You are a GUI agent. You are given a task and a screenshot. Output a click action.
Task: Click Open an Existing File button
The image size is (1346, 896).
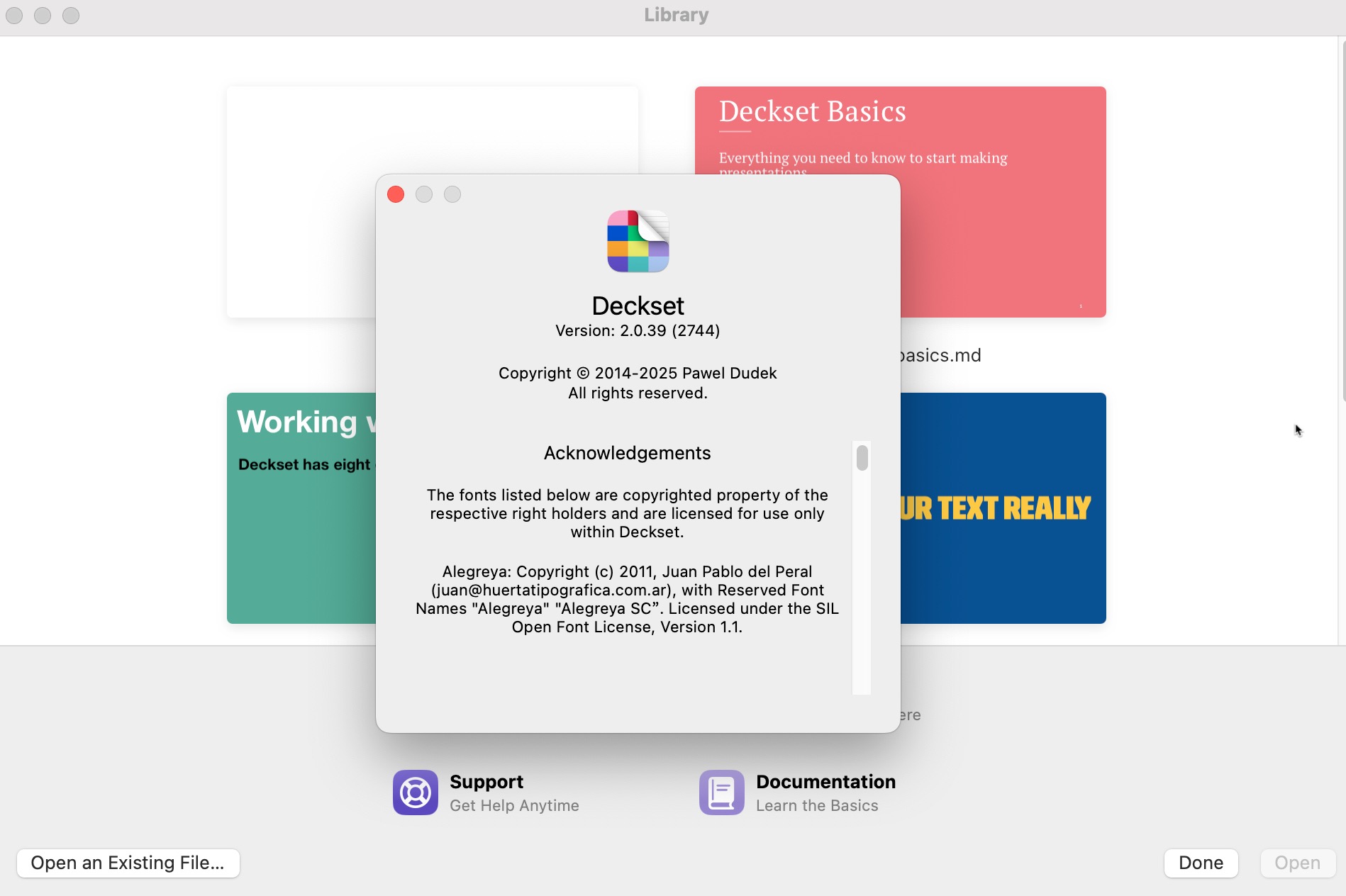pos(128,863)
